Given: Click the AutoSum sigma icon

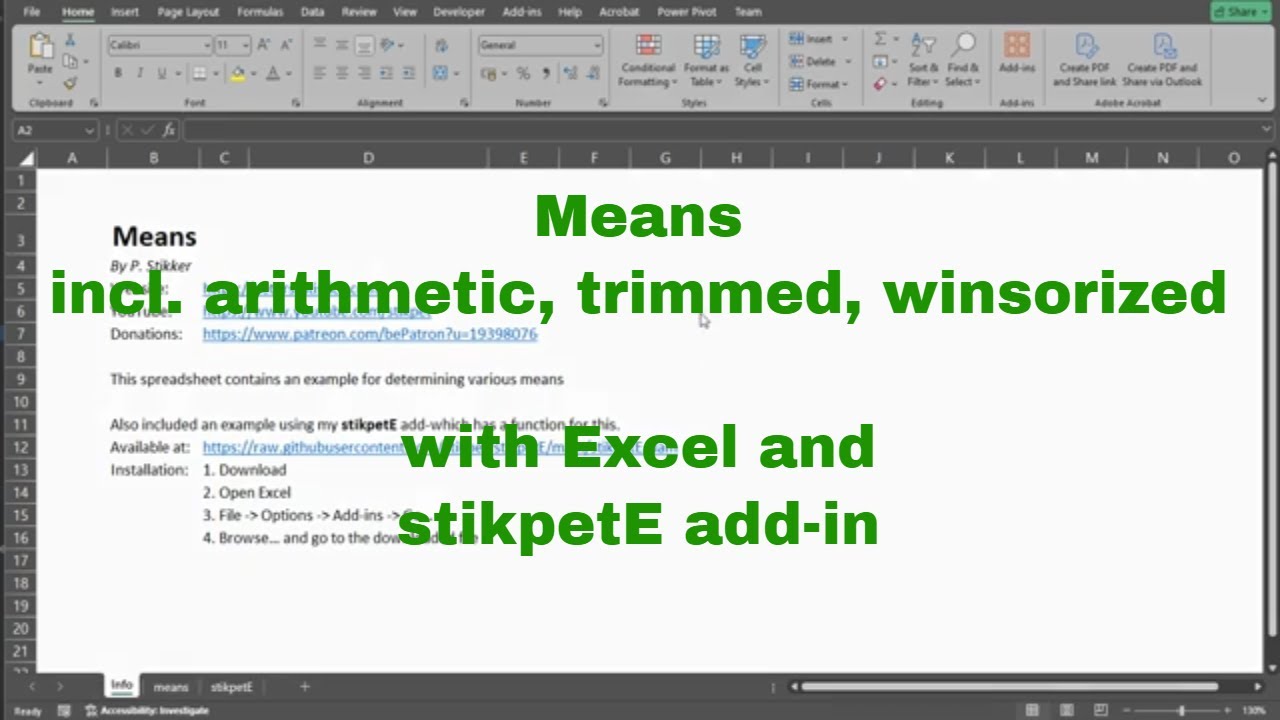Looking at the screenshot, I should click(x=880, y=39).
